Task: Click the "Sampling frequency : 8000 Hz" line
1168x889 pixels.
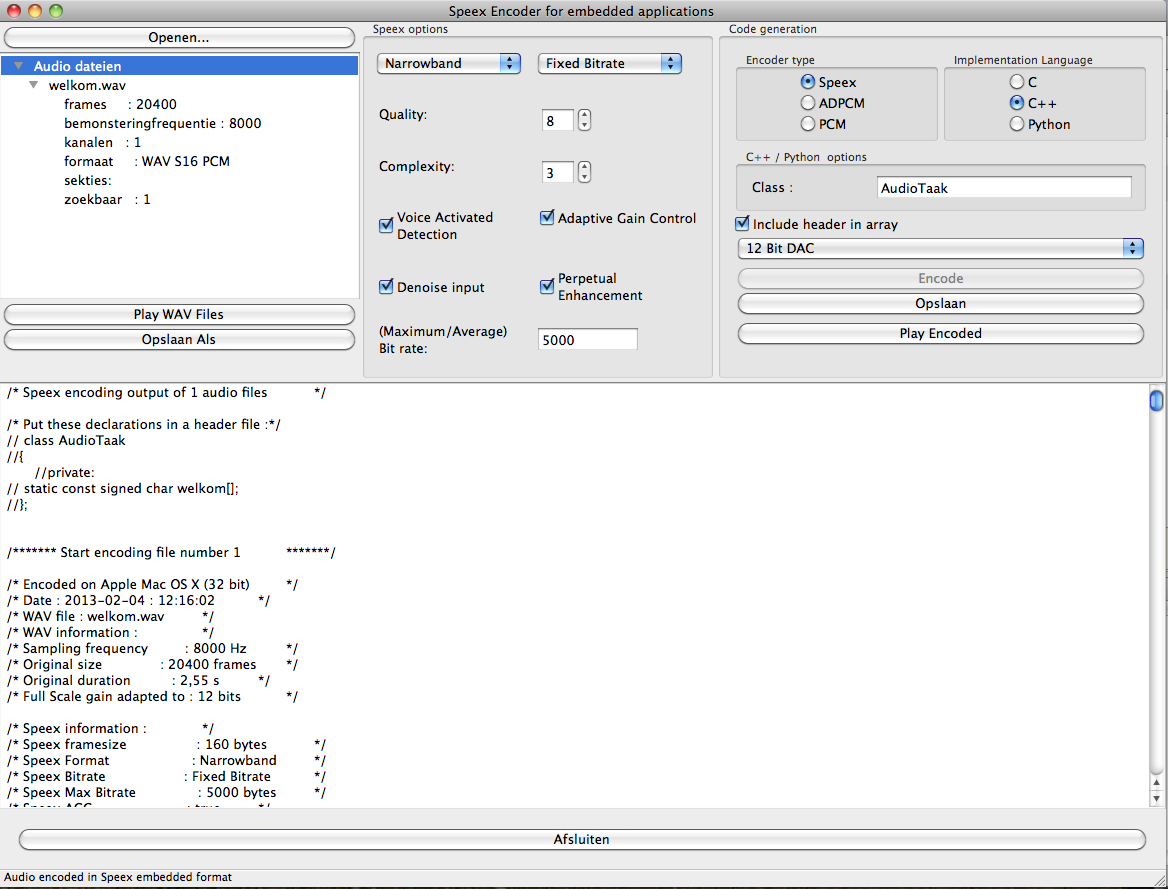Action: [x=153, y=648]
